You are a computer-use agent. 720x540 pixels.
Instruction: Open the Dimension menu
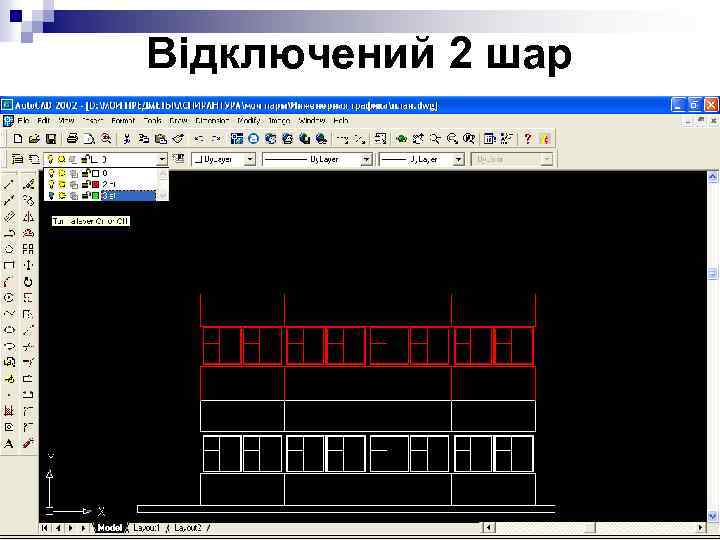(x=212, y=120)
